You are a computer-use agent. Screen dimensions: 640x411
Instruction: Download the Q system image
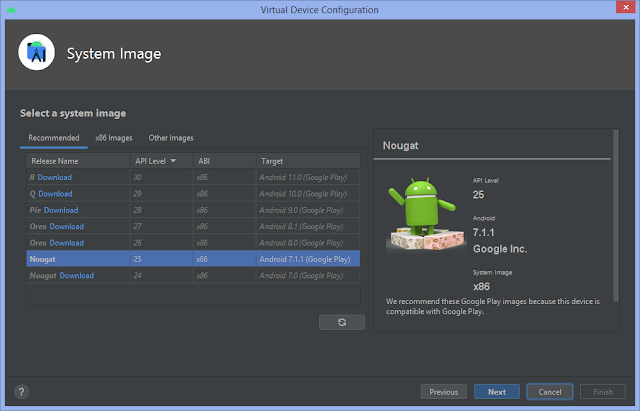(55, 193)
